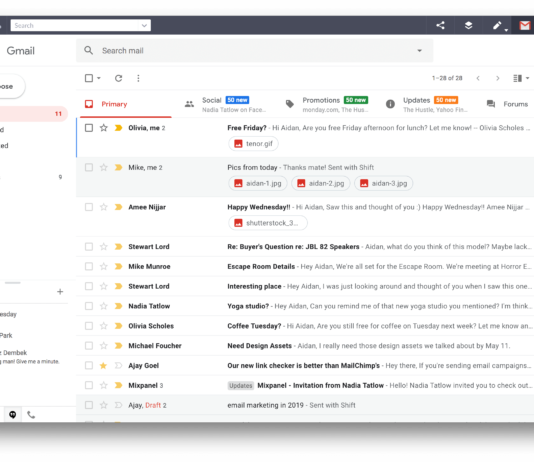534x462 pixels.
Task: Open the email marketing in 2019 draft
Action: point(305,405)
